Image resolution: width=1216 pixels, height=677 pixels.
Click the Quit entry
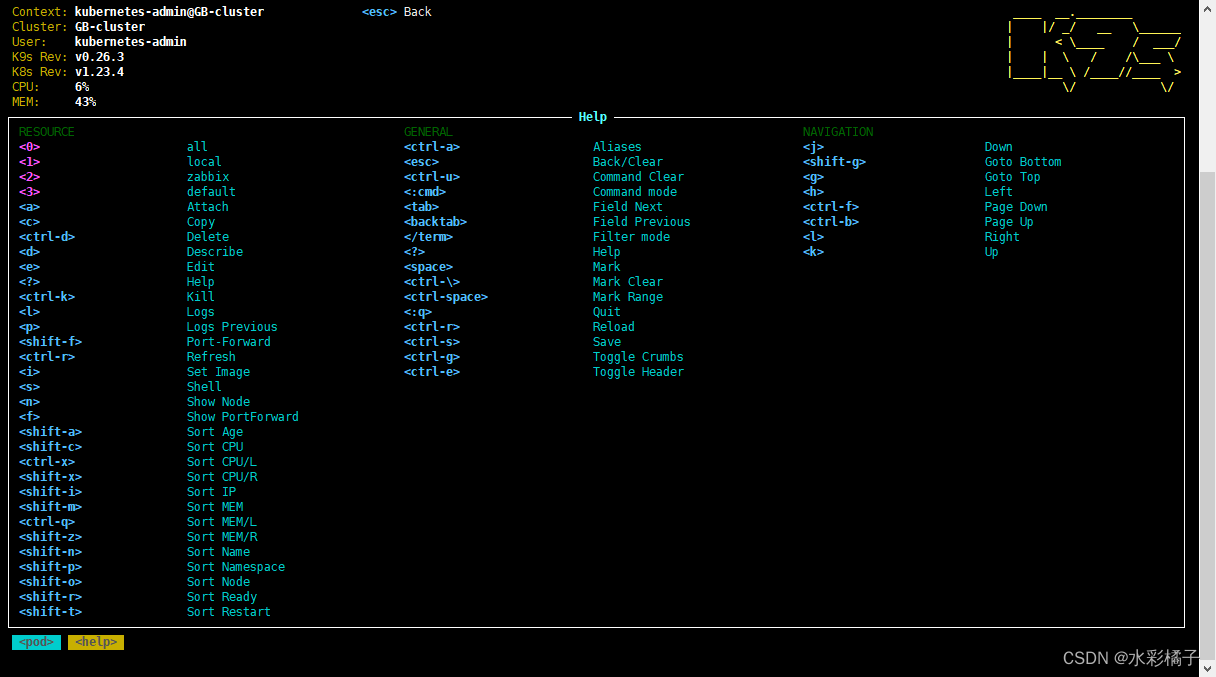click(607, 312)
